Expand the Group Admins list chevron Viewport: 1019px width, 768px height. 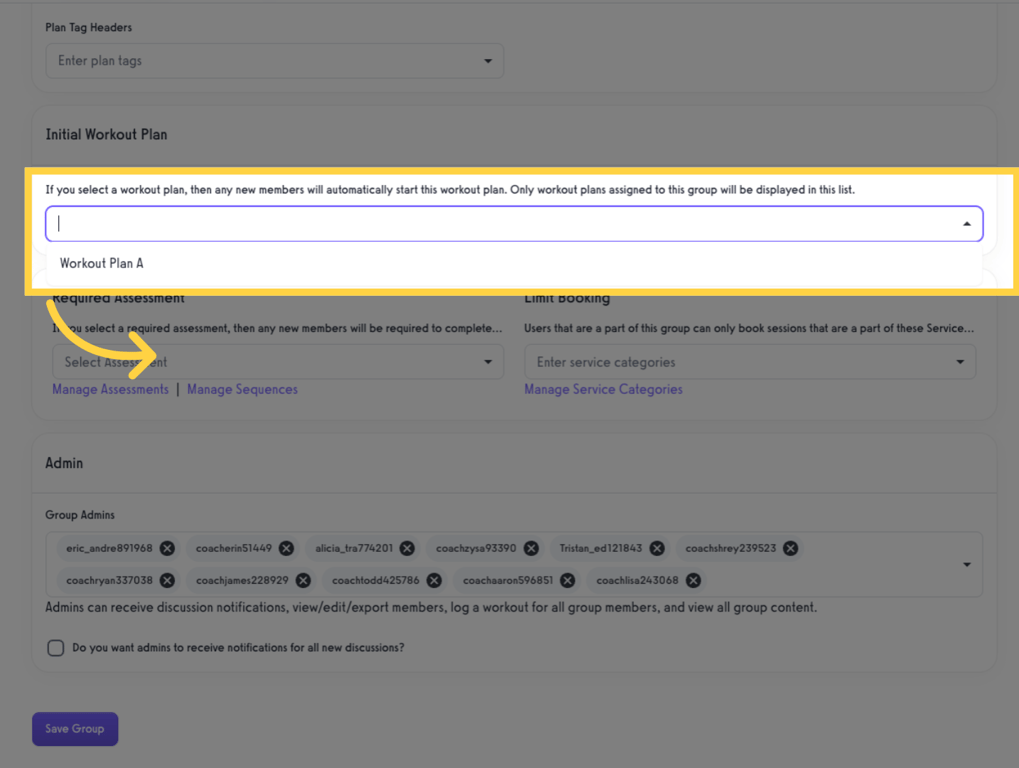(x=966, y=564)
